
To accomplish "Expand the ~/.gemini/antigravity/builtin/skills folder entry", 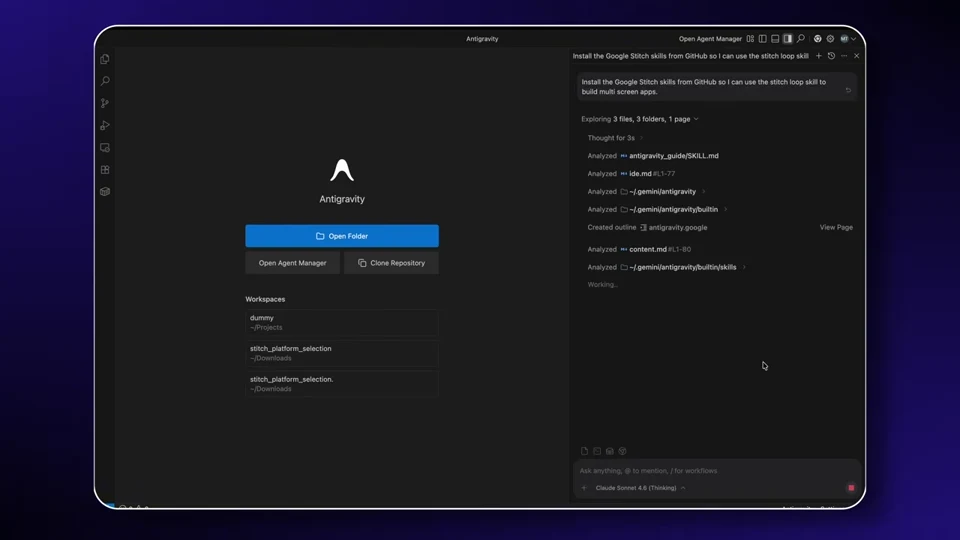I will pos(683,267).
